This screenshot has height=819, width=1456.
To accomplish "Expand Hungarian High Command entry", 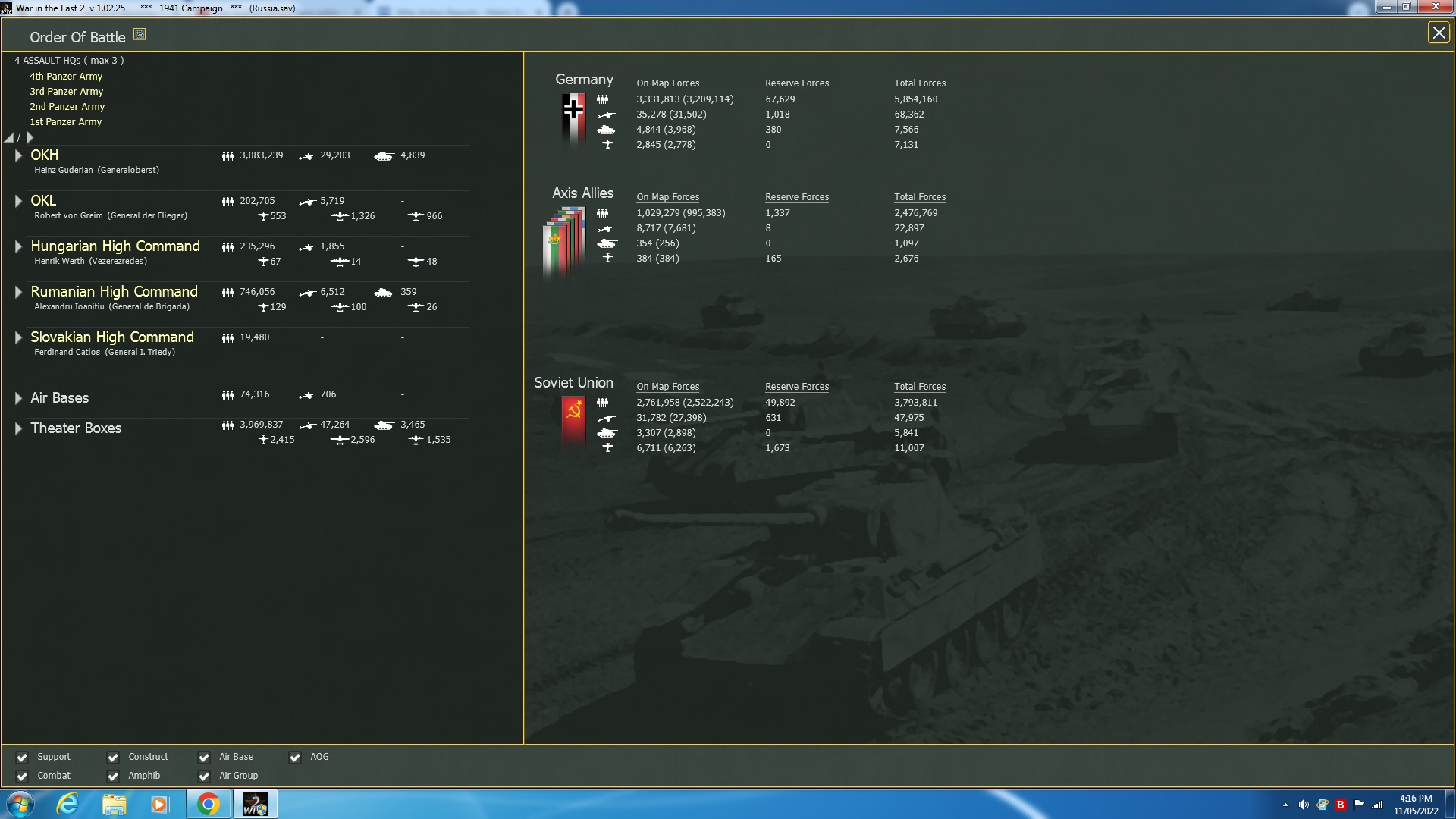I will [18, 246].
